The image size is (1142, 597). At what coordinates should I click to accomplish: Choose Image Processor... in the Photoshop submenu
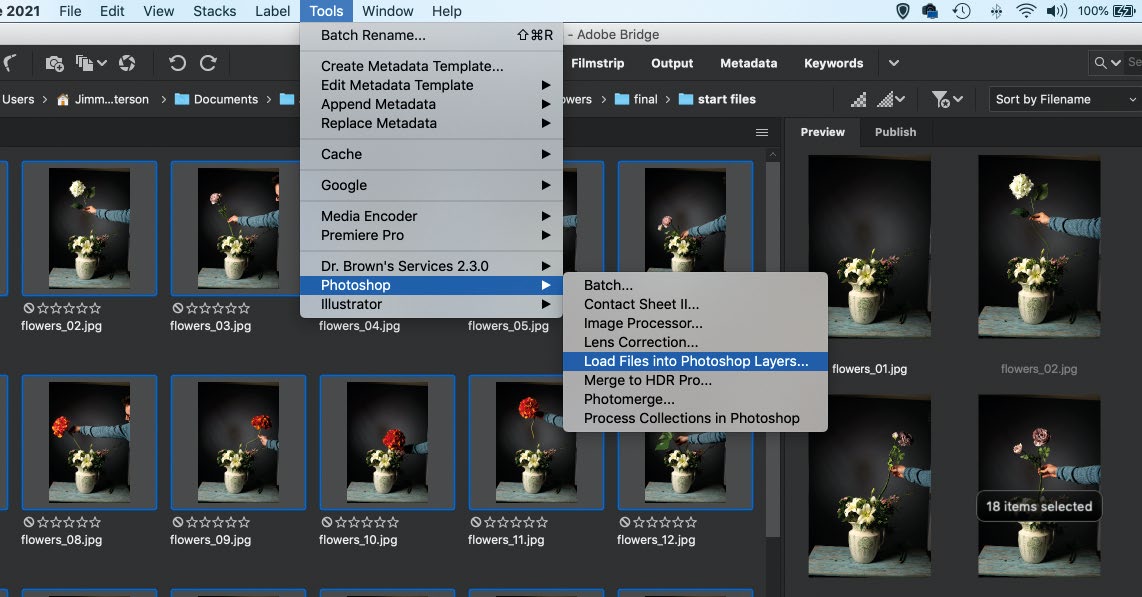click(696, 323)
